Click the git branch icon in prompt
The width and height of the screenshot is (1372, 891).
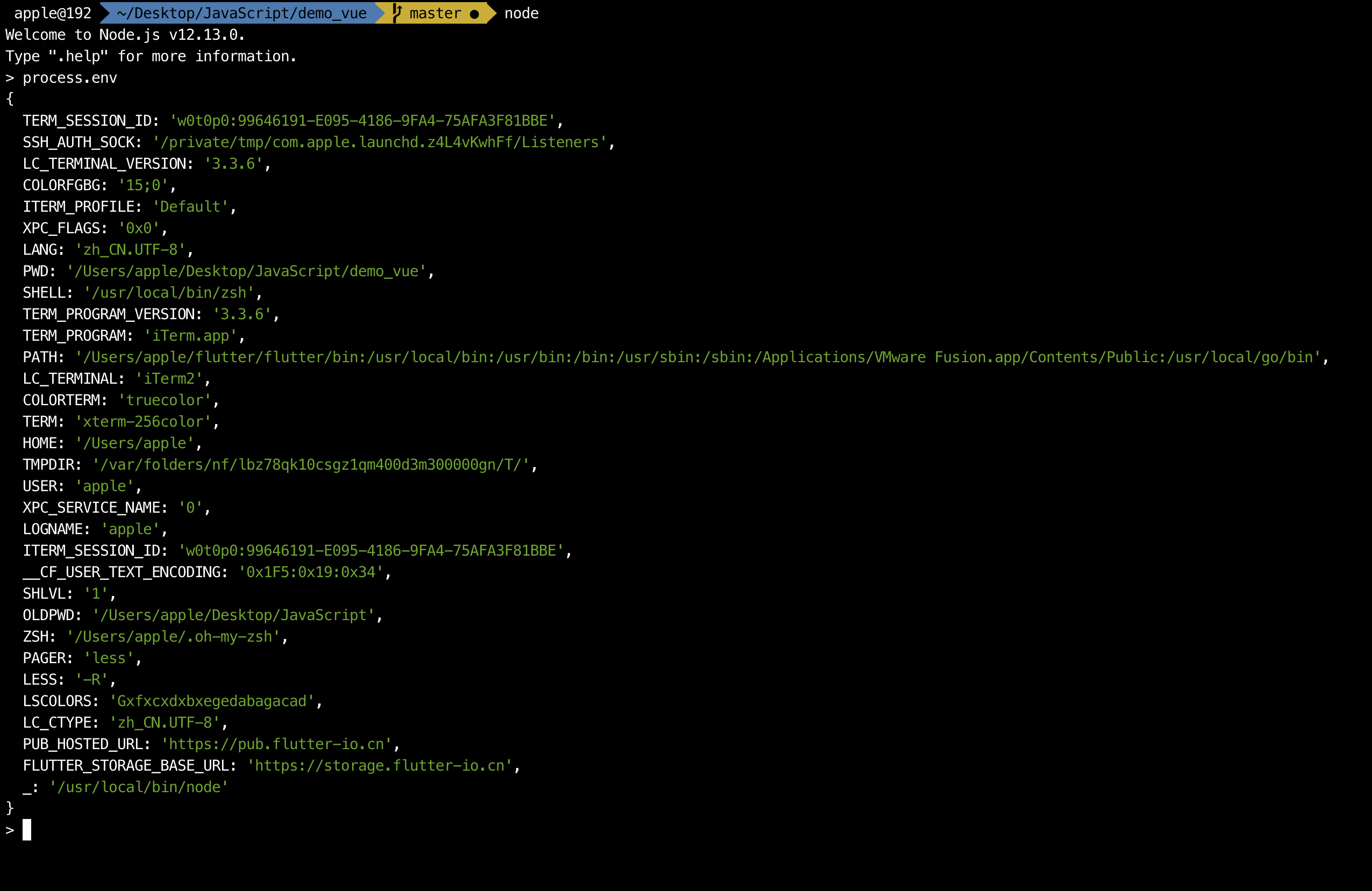[x=397, y=13]
